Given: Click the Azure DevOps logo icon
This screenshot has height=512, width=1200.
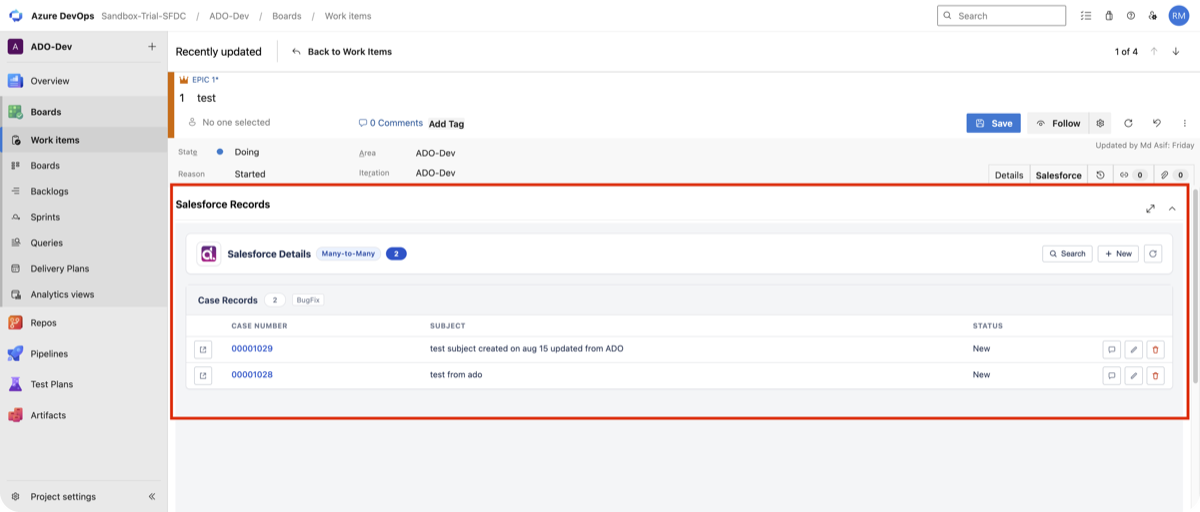Looking at the screenshot, I should click(x=16, y=16).
